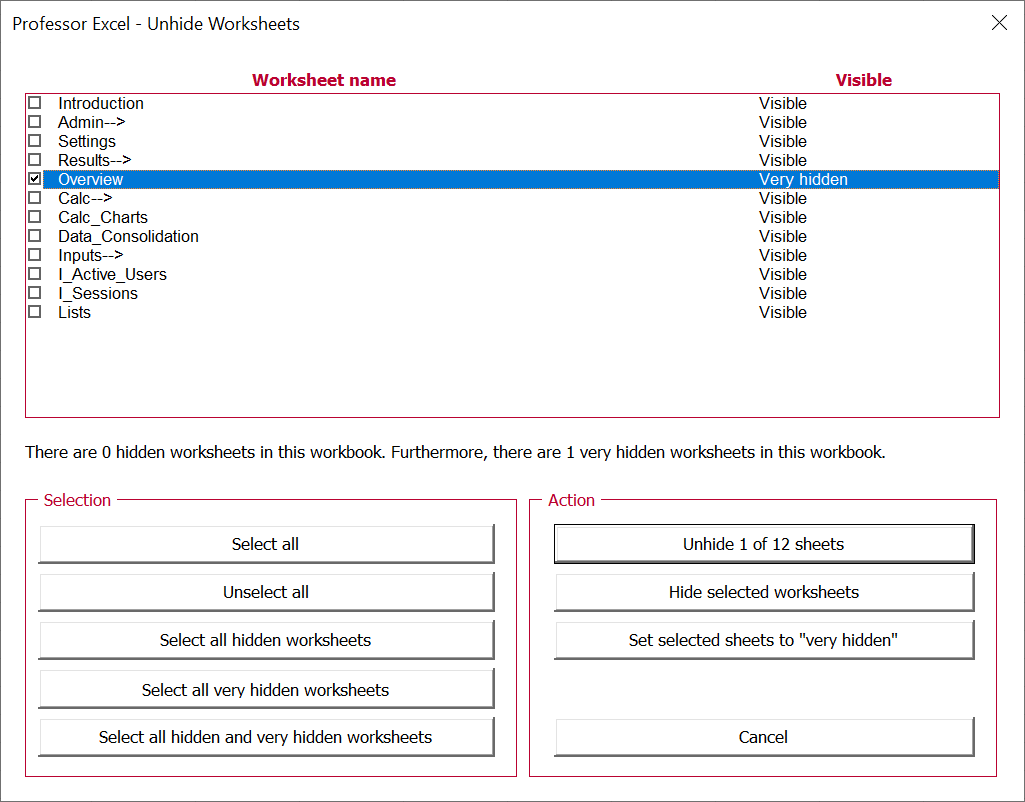Check the Inputs--> worksheet checkbox
This screenshot has width=1025, height=802.
34,255
